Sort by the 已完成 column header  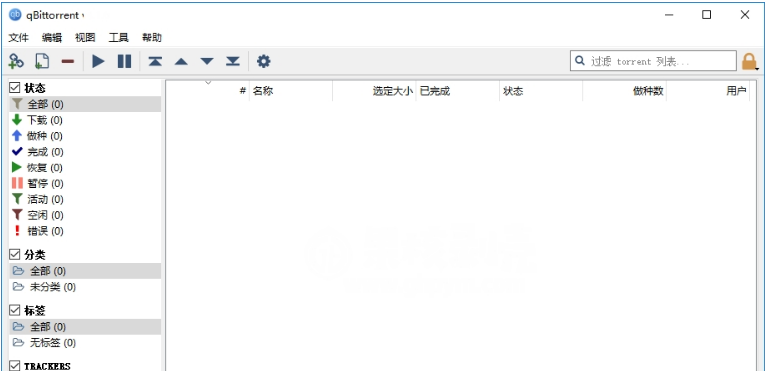coord(458,91)
